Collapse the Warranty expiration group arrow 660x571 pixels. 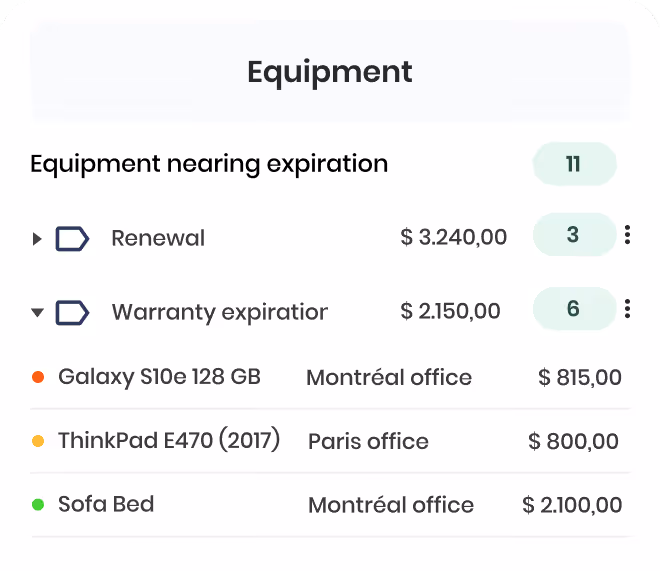[x=37, y=313]
